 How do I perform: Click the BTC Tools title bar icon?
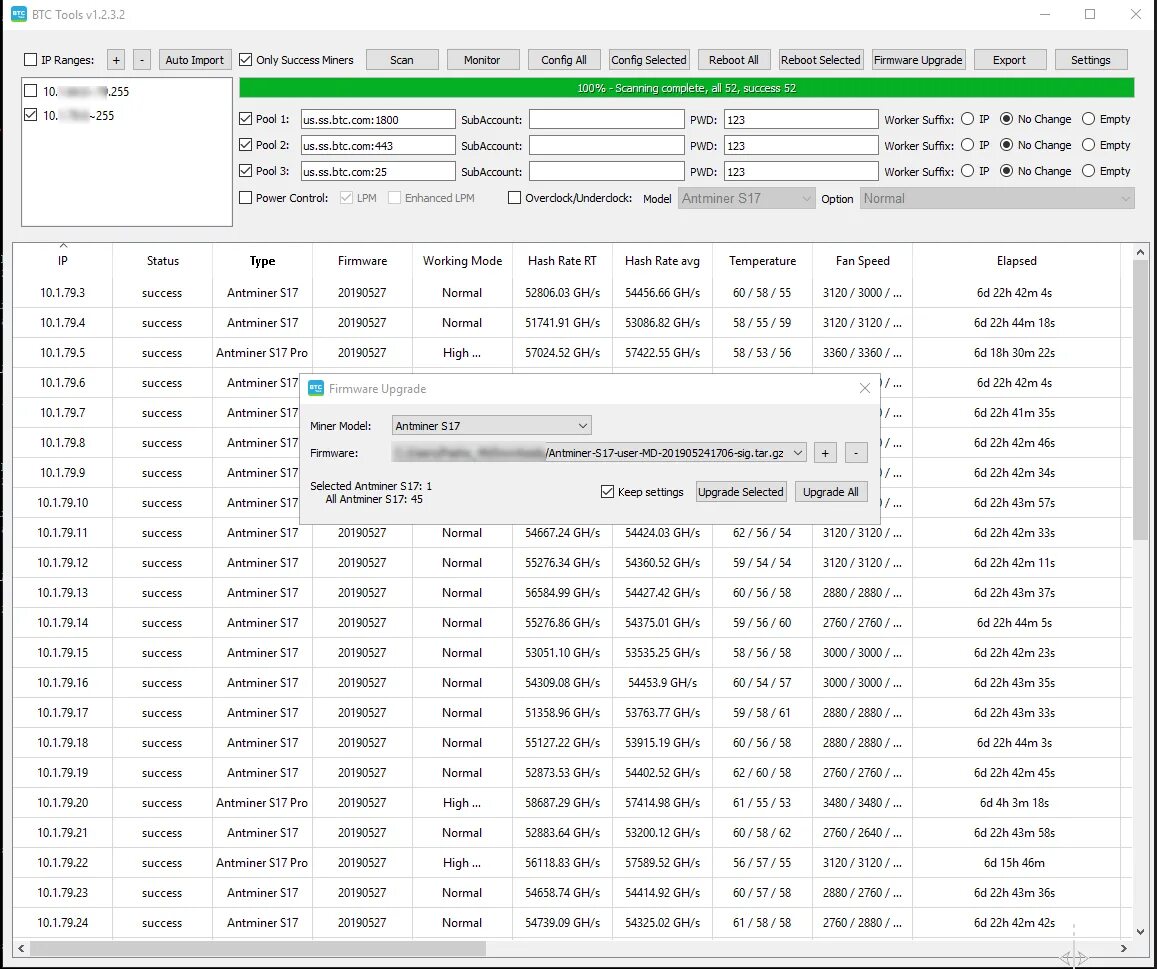pyautogui.click(x=18, y=14)
